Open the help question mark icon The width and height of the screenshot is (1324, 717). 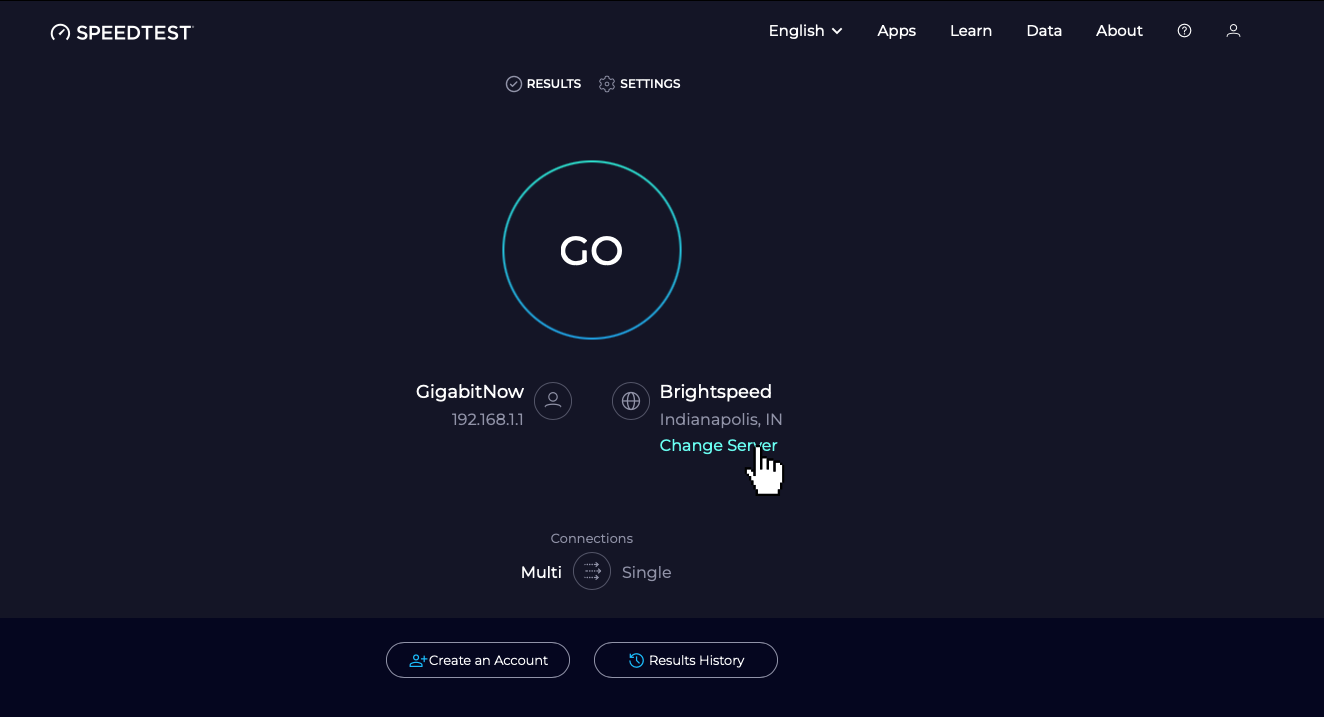[1184, 31]
